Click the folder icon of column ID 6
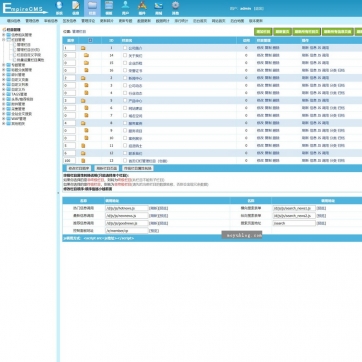The height and width of the screenshot is (362, 362). (x=86, y=108)
